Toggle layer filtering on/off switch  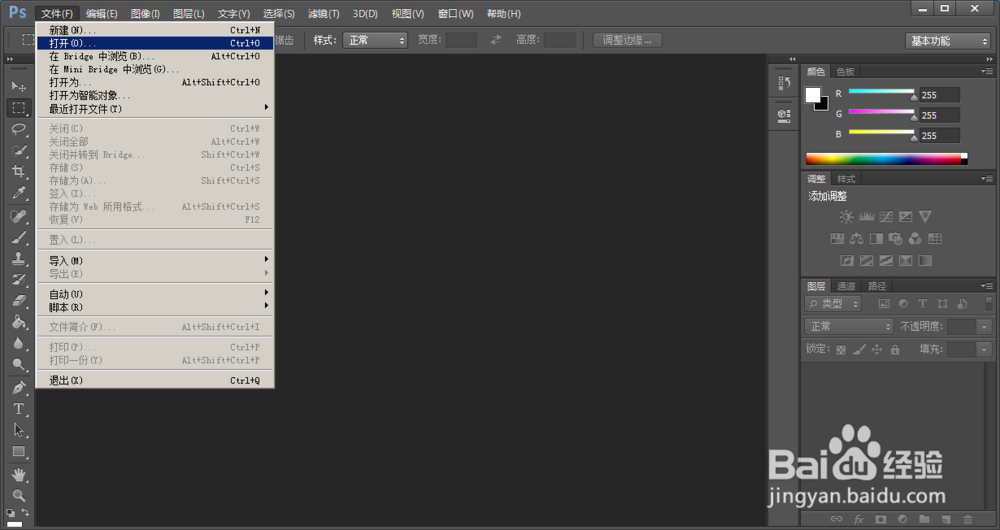(988, 304)
